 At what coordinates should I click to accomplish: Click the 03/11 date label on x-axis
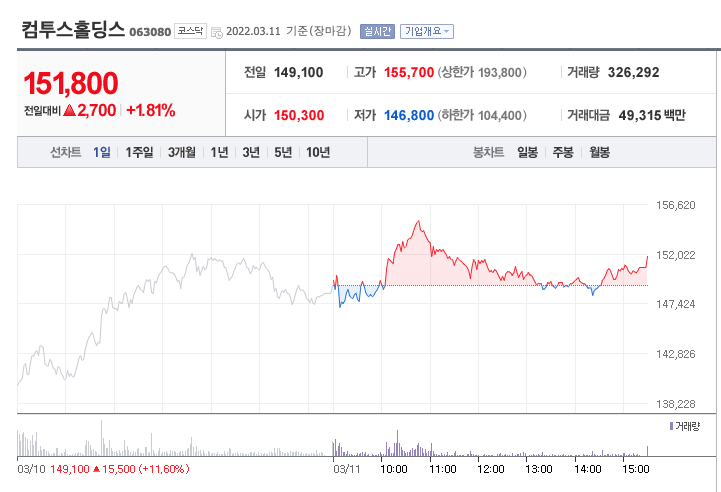(x=347, y=469)
